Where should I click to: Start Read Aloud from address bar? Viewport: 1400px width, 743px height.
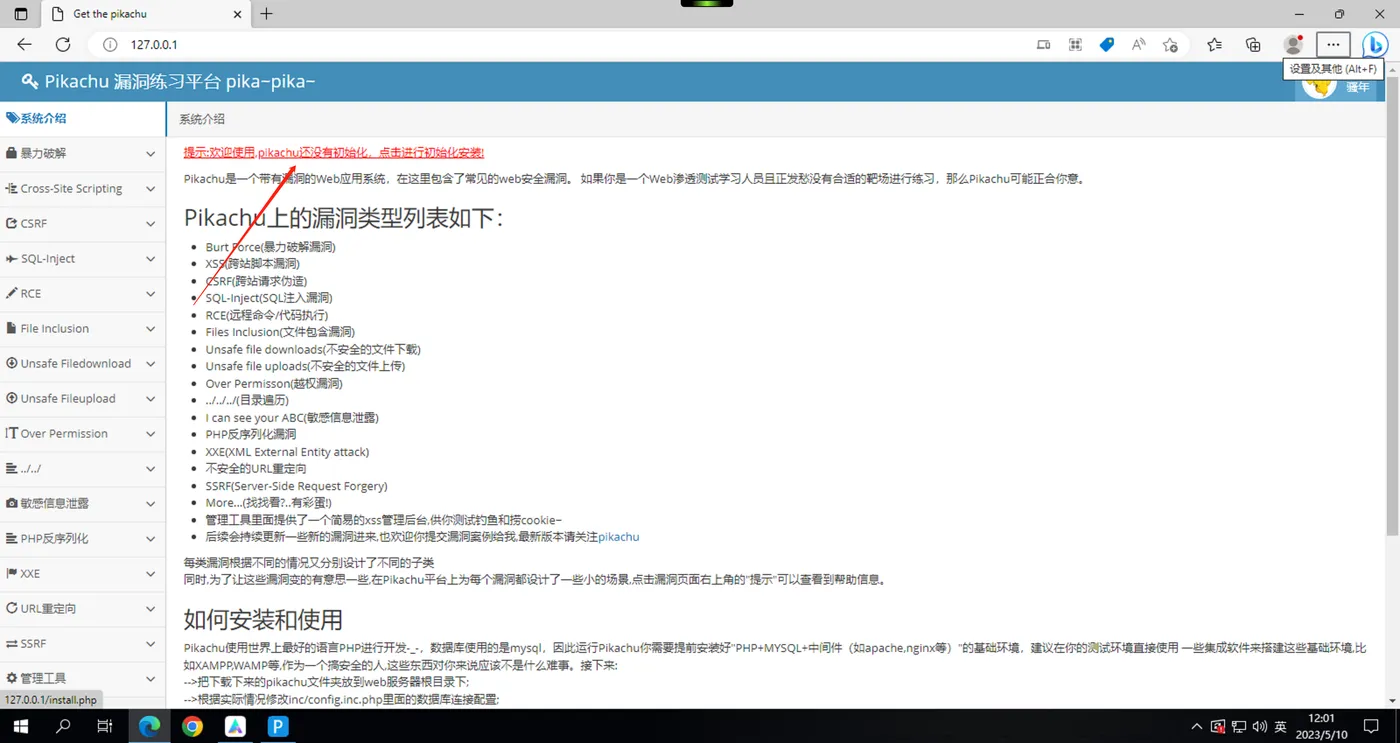(x=1139, y=44)
